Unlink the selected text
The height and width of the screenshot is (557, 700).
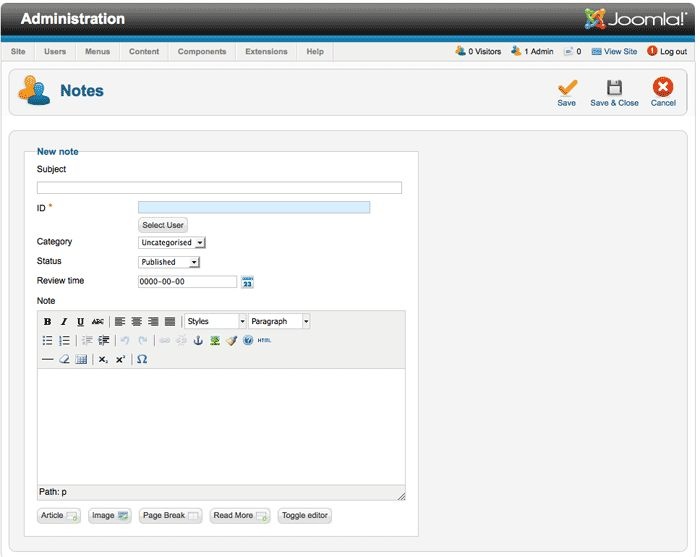[181, 341]
